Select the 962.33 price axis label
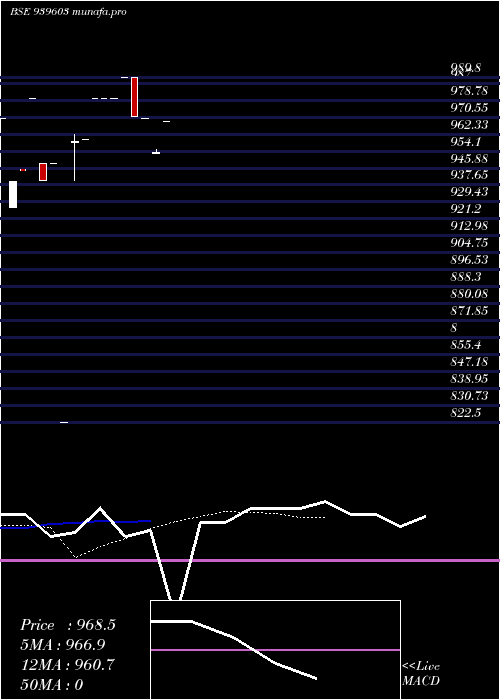This screenshot has height=700, width=500. [469, 125]
